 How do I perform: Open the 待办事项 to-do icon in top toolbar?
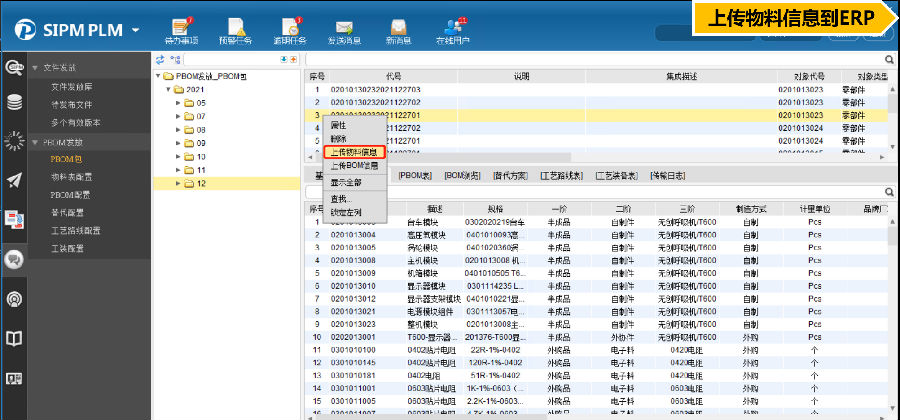(x=182, y=27)
